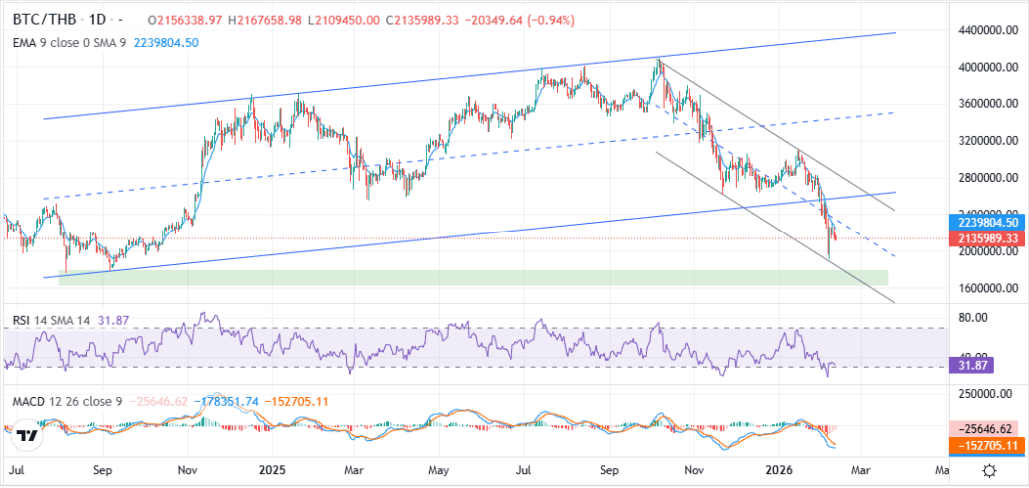Open chart settings gear icon
The width and height of the screenshot is (1029, 488).
point(988,470)
